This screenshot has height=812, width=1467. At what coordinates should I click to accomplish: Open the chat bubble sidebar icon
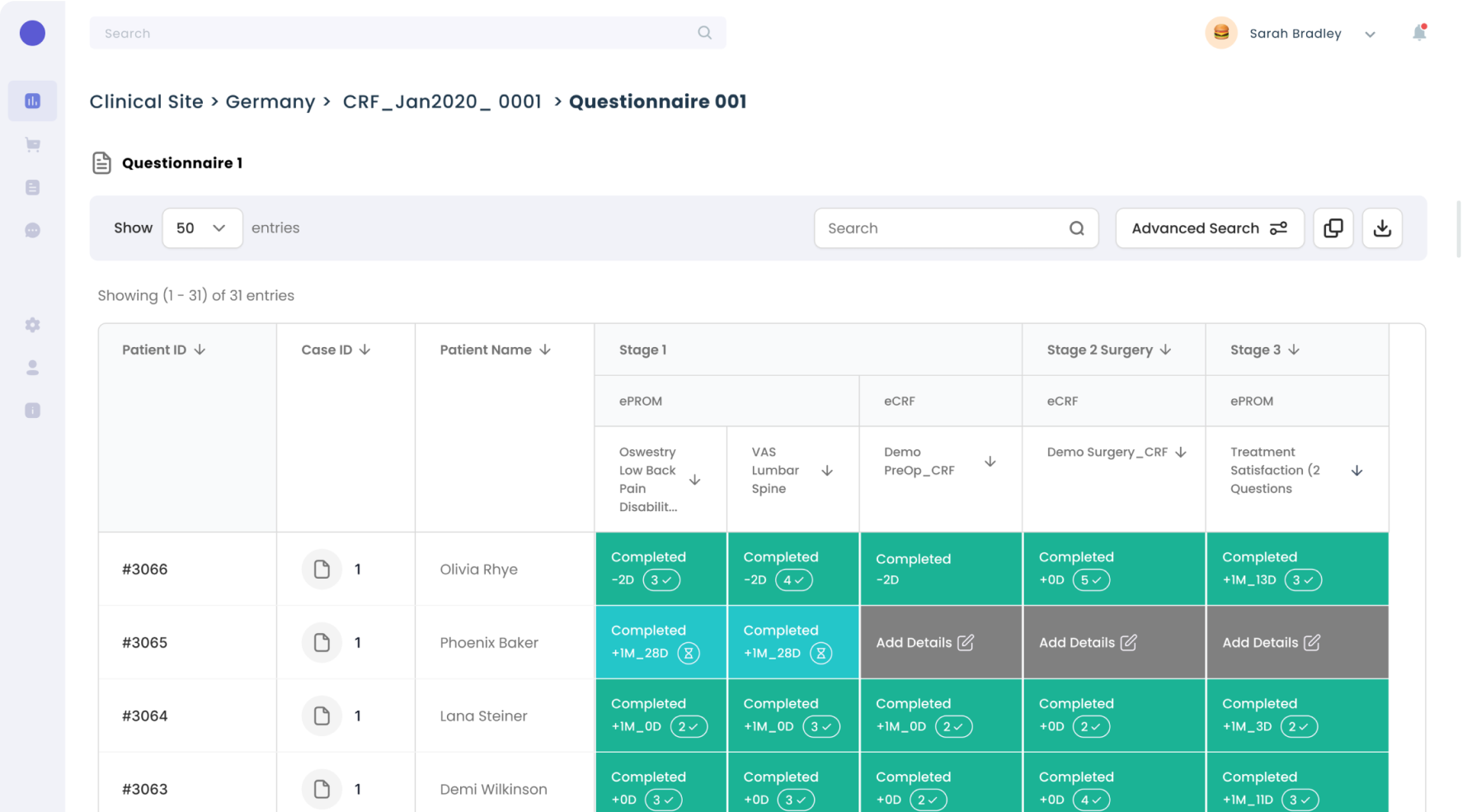[32, 231]
